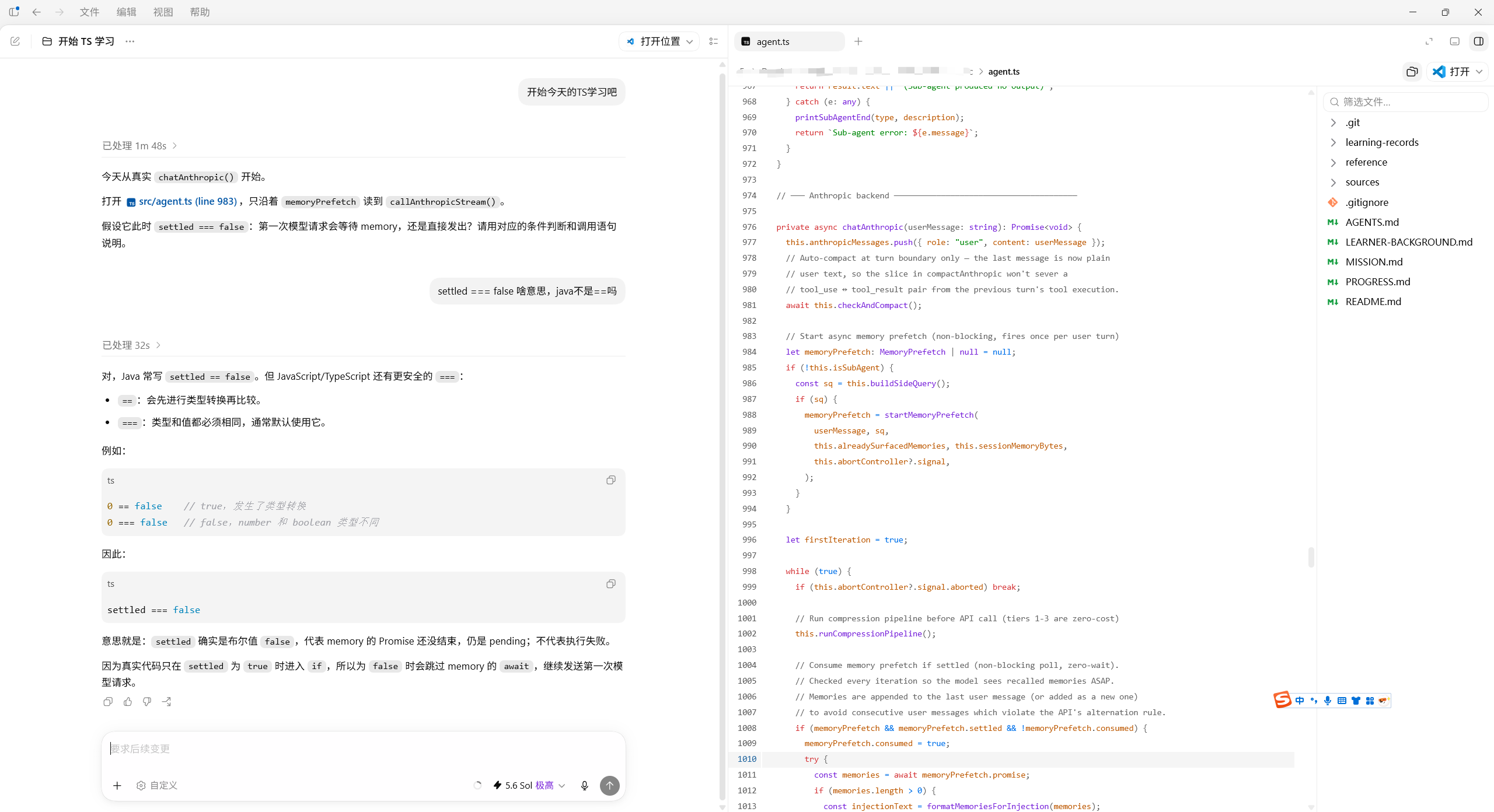
Task: Toggle punctuation mode in the IME bar
Action: pyautogui.click(x=1314, y=701)
